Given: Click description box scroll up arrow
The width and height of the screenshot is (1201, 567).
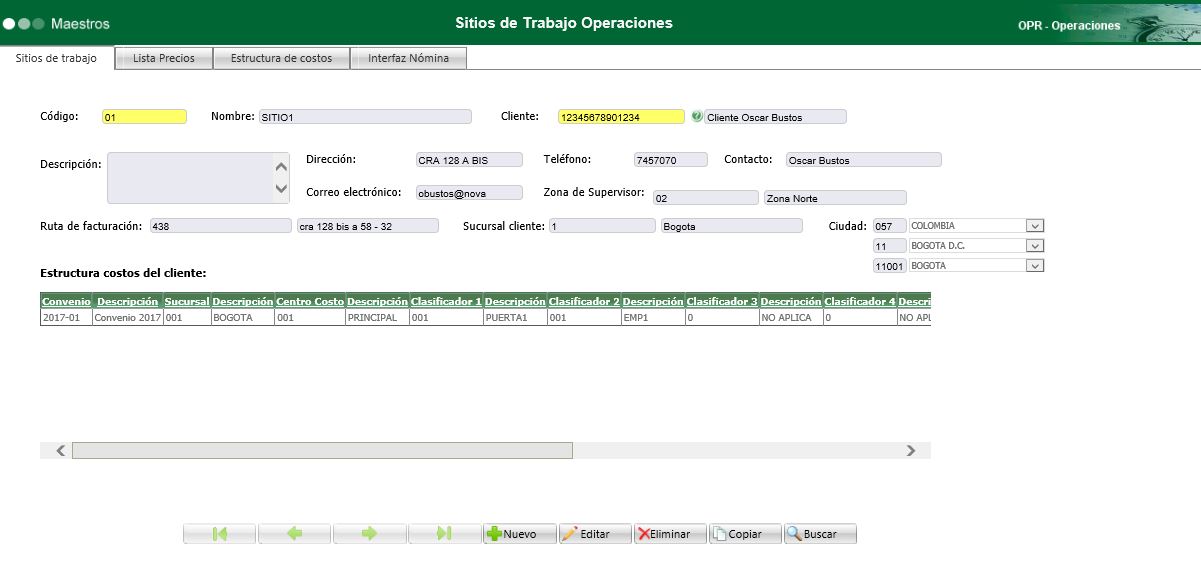Looking at the screenshot, I should pos(281,167).
